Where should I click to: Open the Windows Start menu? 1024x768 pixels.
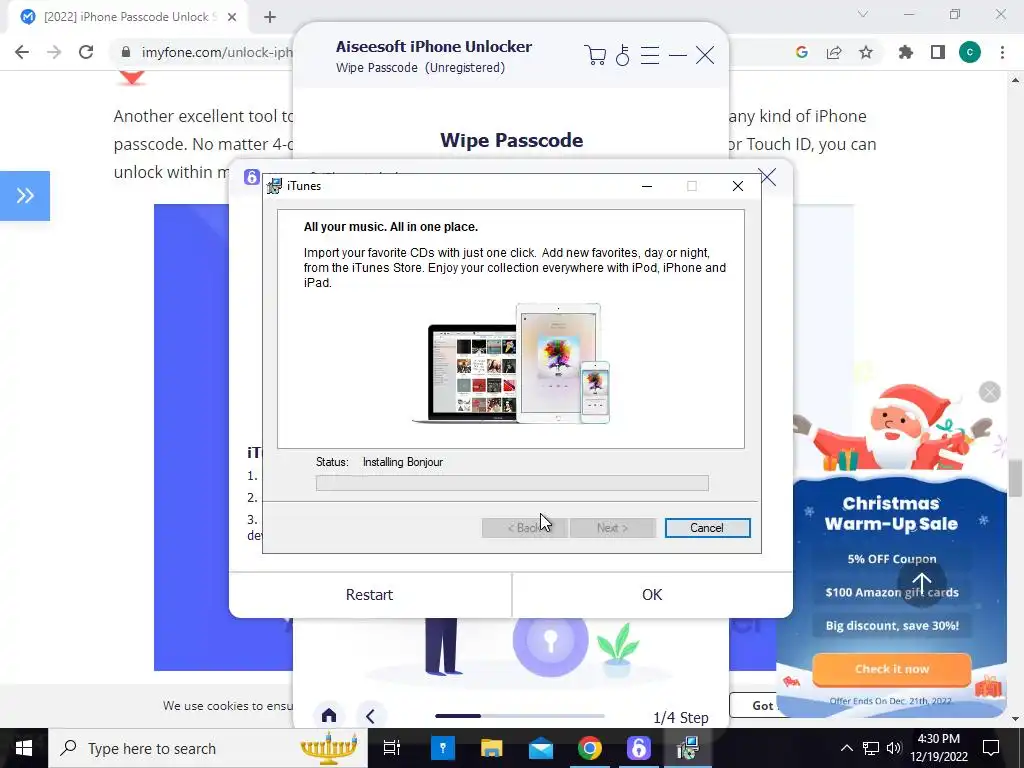click(x=24, y=748)
